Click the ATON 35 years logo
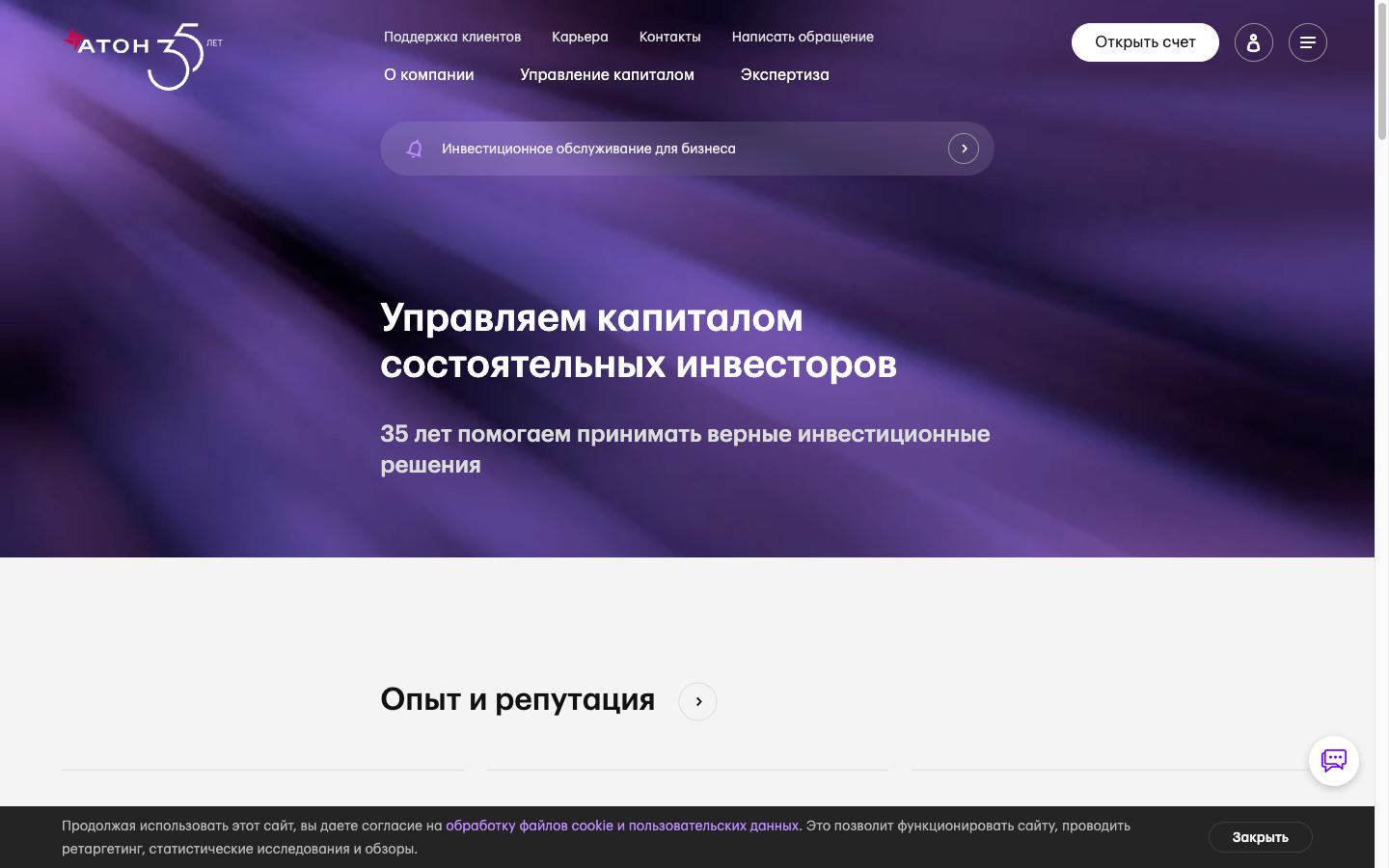1389x868 pixels. click(x=143, y=56)
